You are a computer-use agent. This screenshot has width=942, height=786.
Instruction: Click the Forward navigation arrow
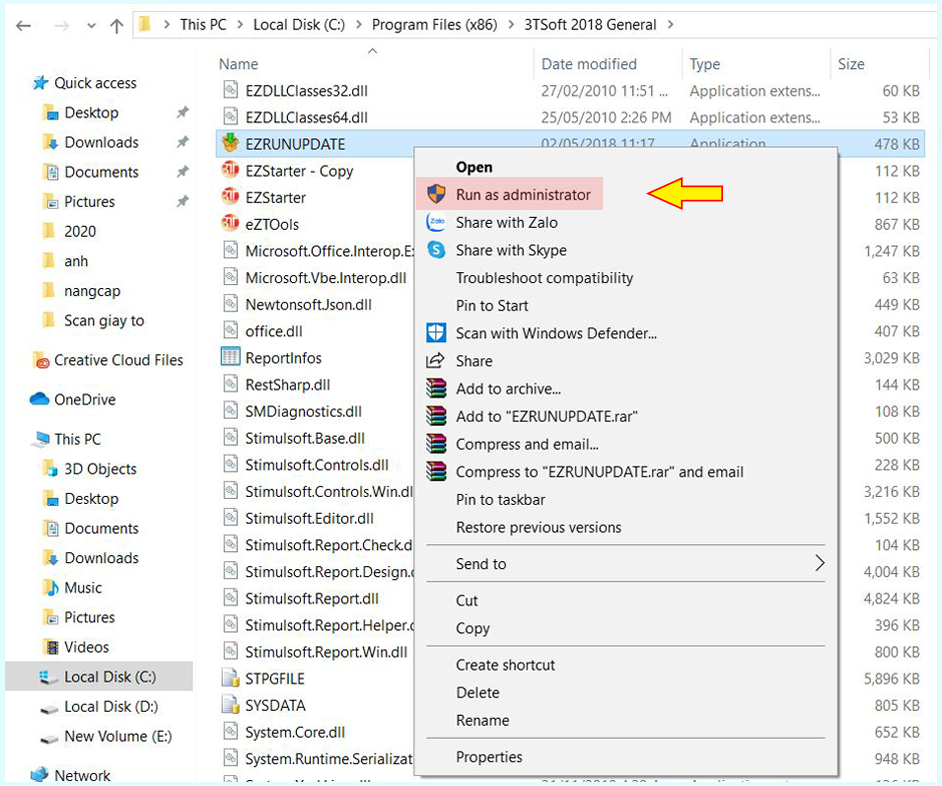click(x=61, y=26)
